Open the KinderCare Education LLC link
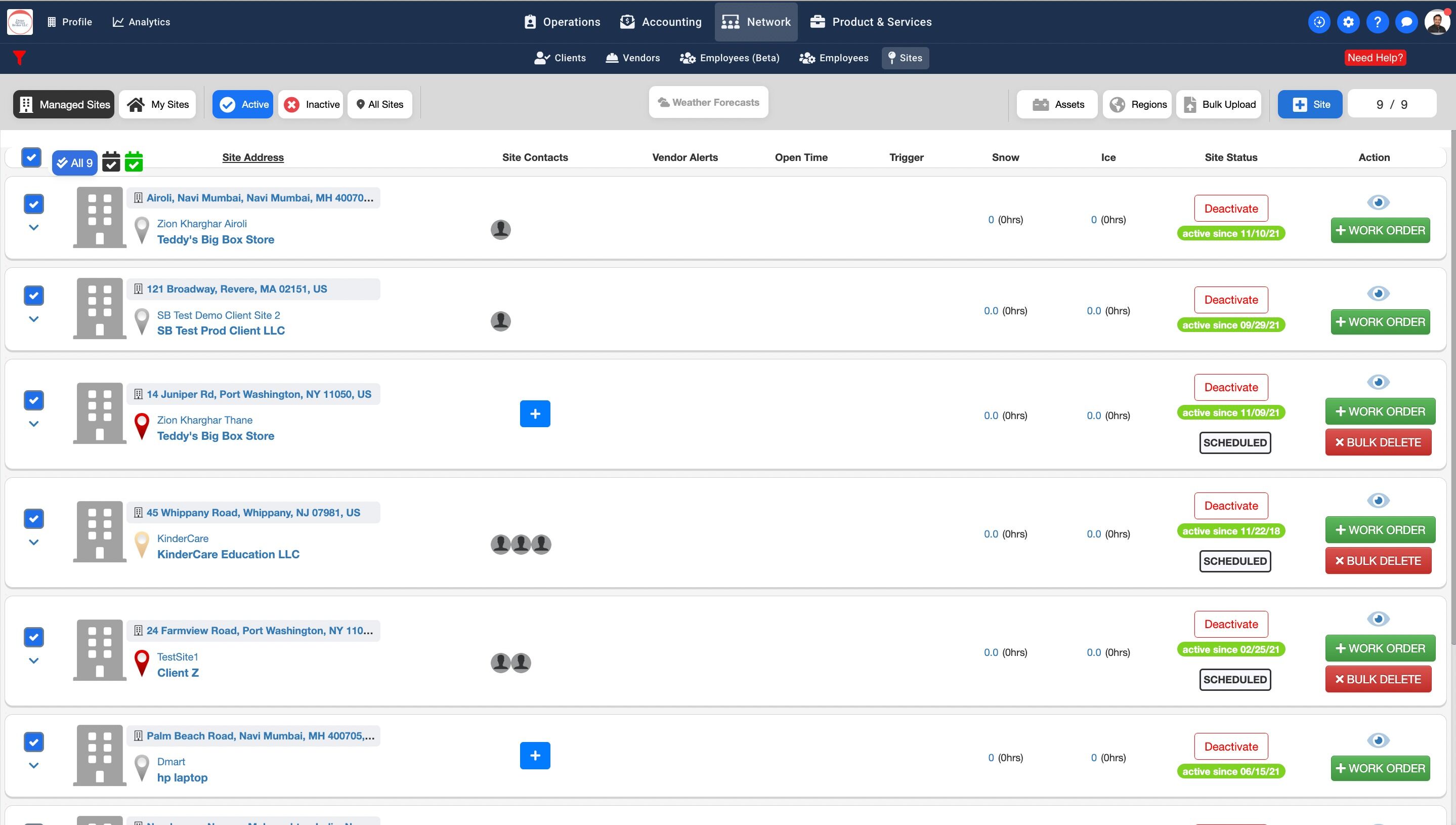This screenshot has height=825, width=1456. [228, 554]
